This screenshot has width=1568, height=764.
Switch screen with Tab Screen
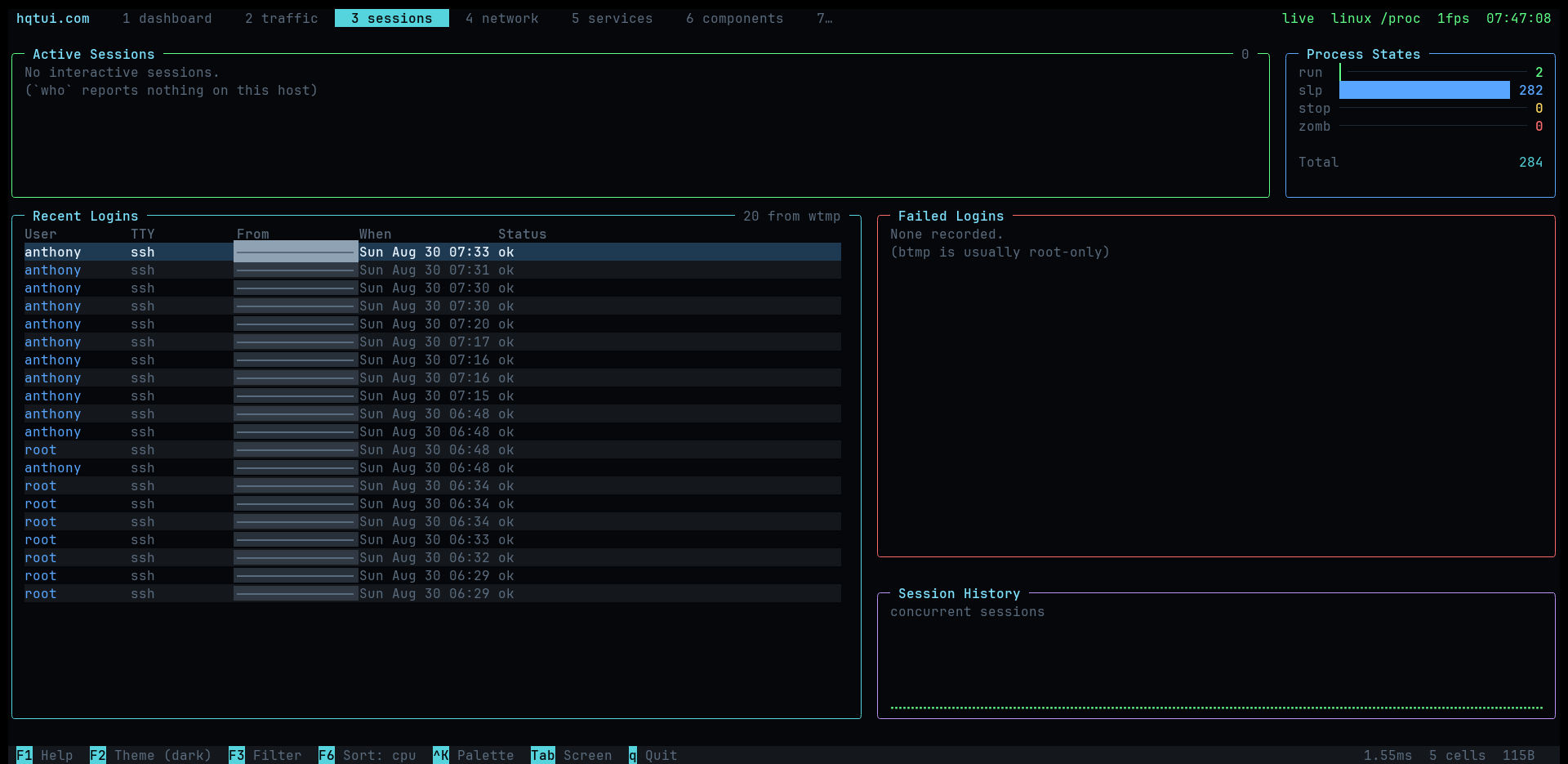coord(572,755)
